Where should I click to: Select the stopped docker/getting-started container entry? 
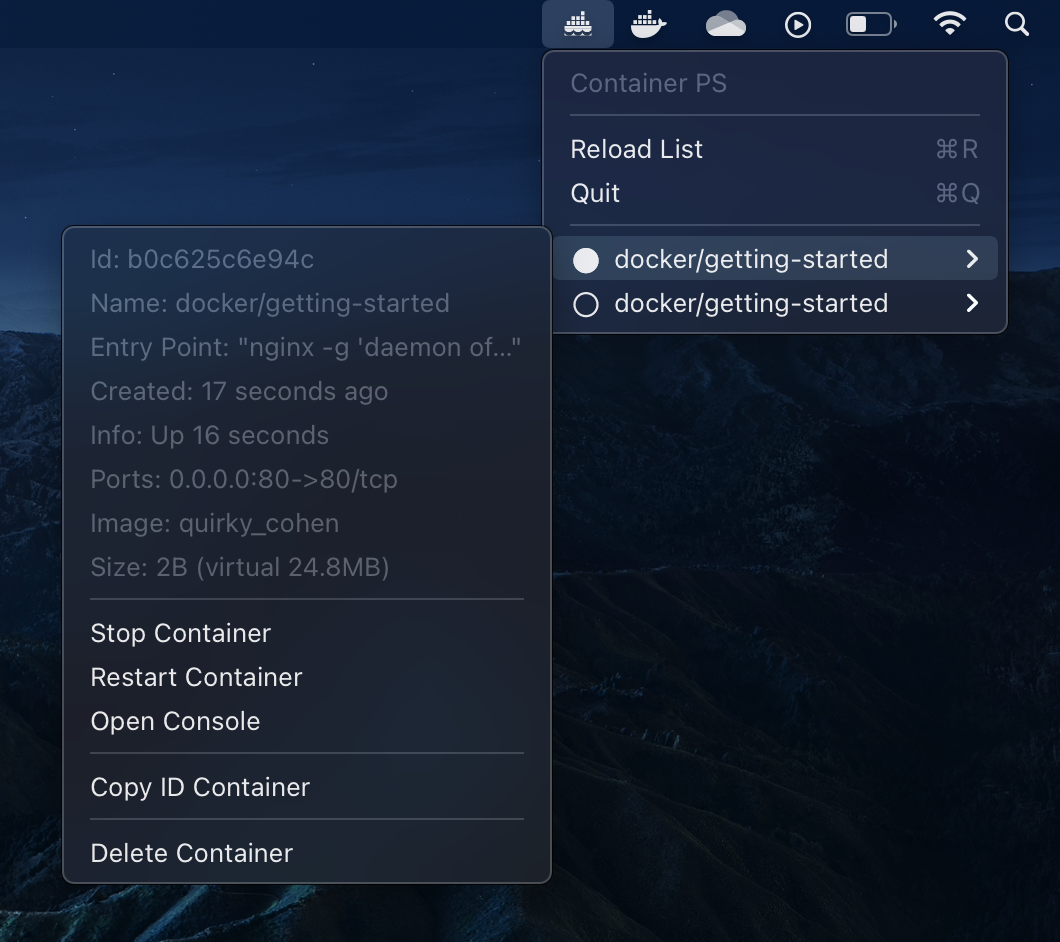pos(775,303)
